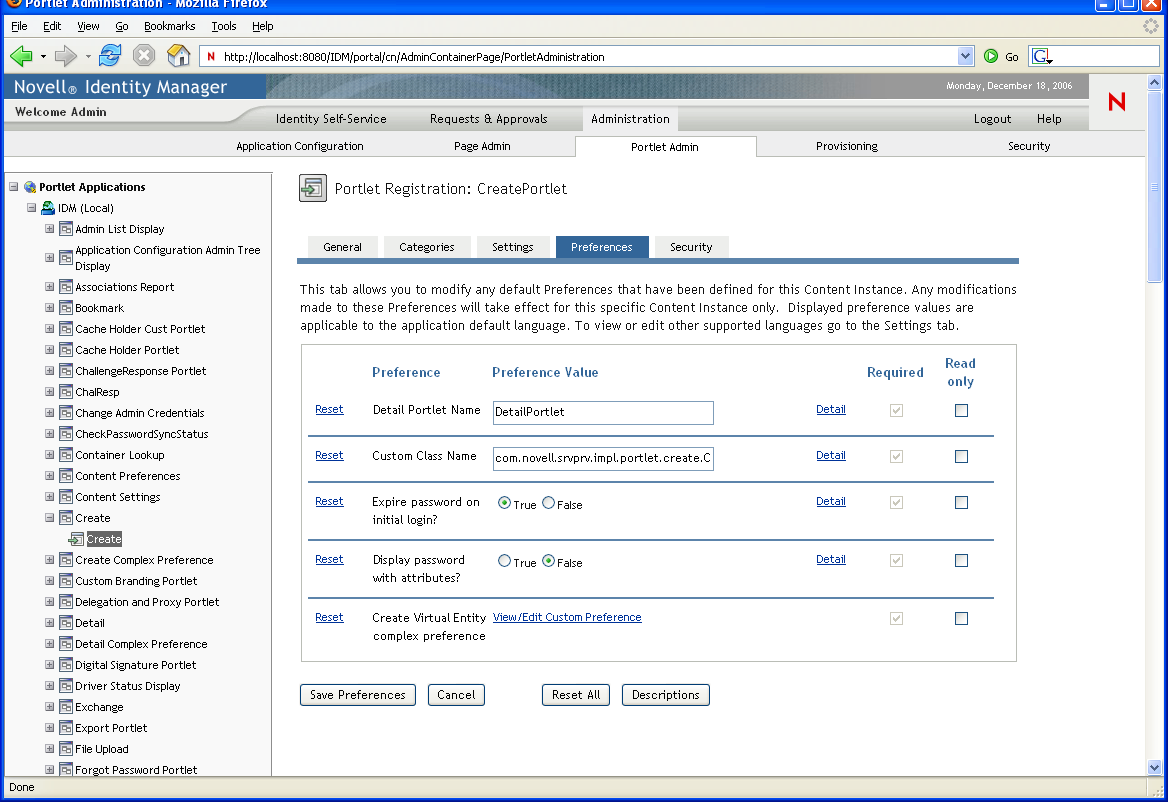This screenshot has height=802, width=1168.
Task: Click the IDM (Local) server icon
Action: tap(48, 208)
